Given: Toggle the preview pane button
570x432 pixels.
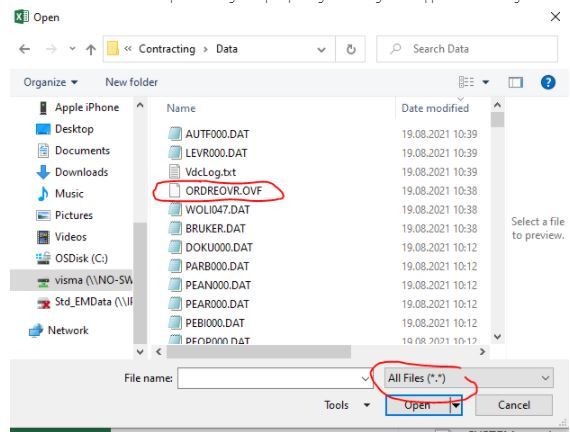Looking at the screenshot, I should pyautogui.click(x=515, y=83).
